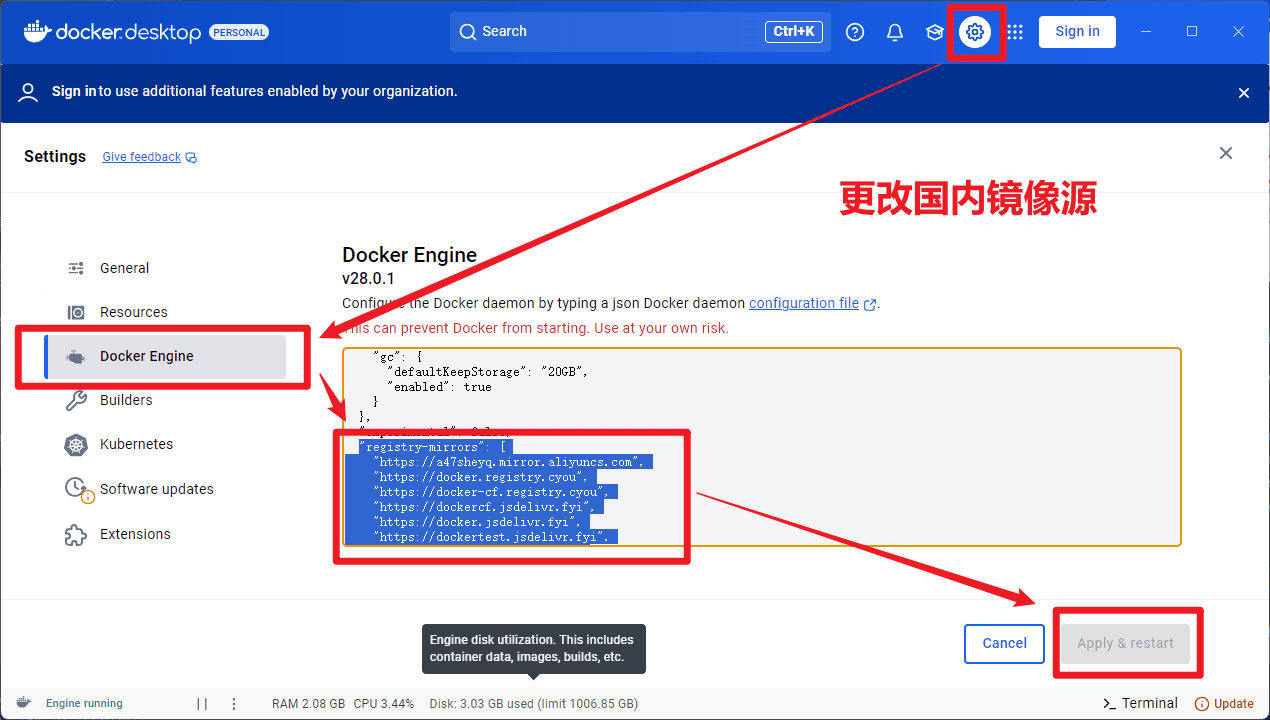1270x720 pixels.
Task: Open Kubernetes settings section
Action: point(136,444)
